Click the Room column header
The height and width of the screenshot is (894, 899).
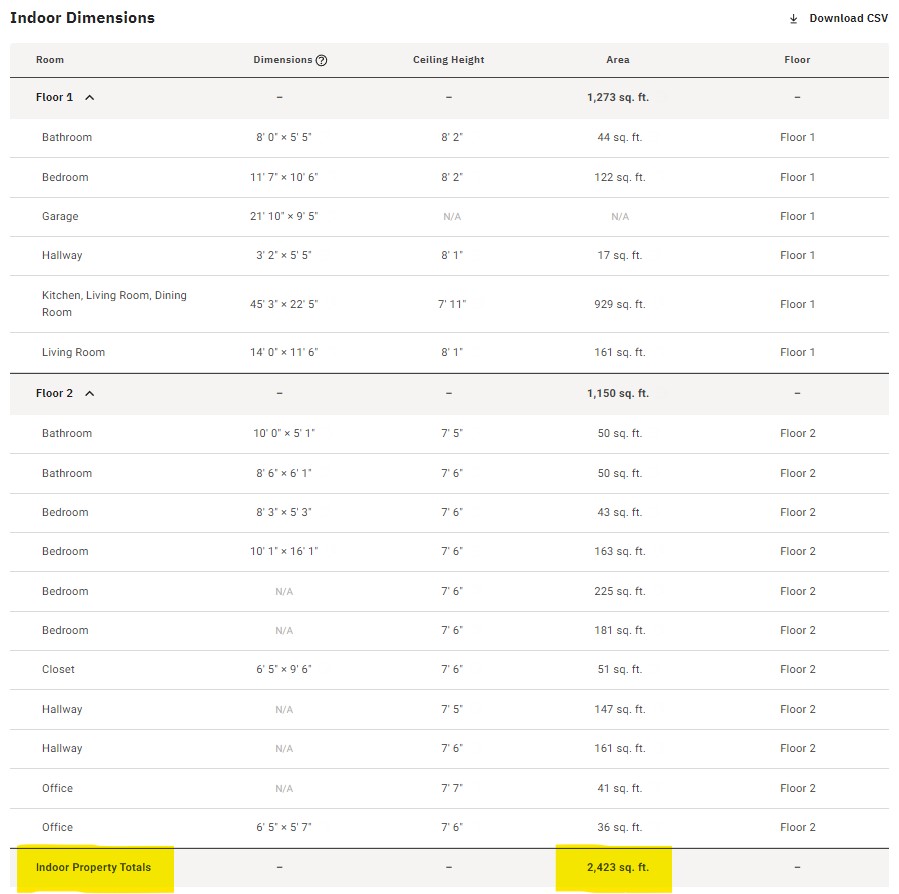pyautogui.click(x=50, y=60)
